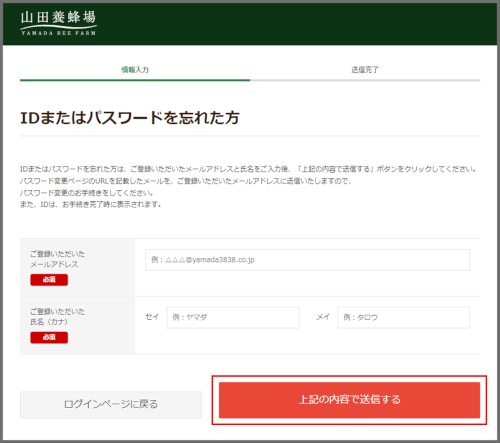Viewport: 500px width, 443px height.
Task: Focus the セイ surname kana field
Action: [233, 317]
